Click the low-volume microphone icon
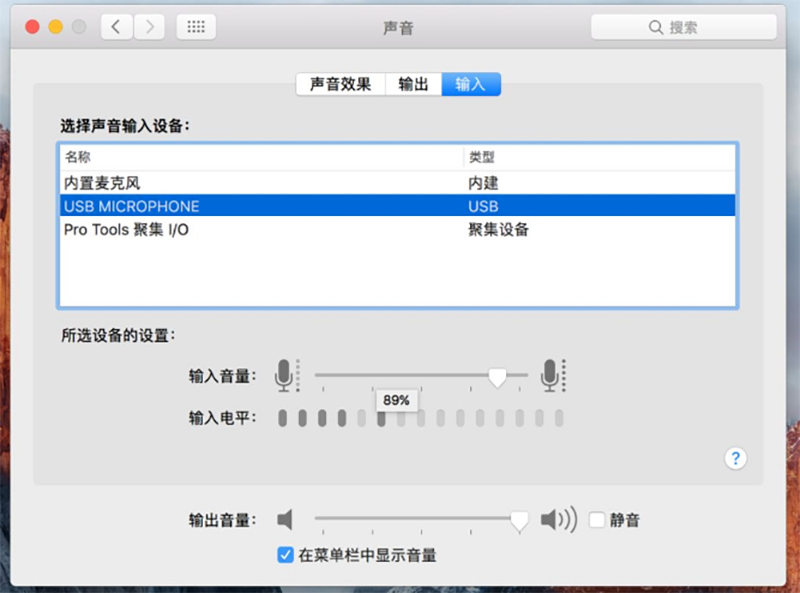The width and height of the screenshot is (800, 593). click(286, 376)
